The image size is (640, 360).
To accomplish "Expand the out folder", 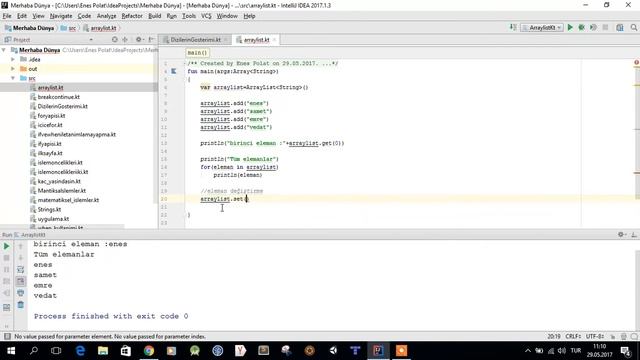I will point(13,69).
